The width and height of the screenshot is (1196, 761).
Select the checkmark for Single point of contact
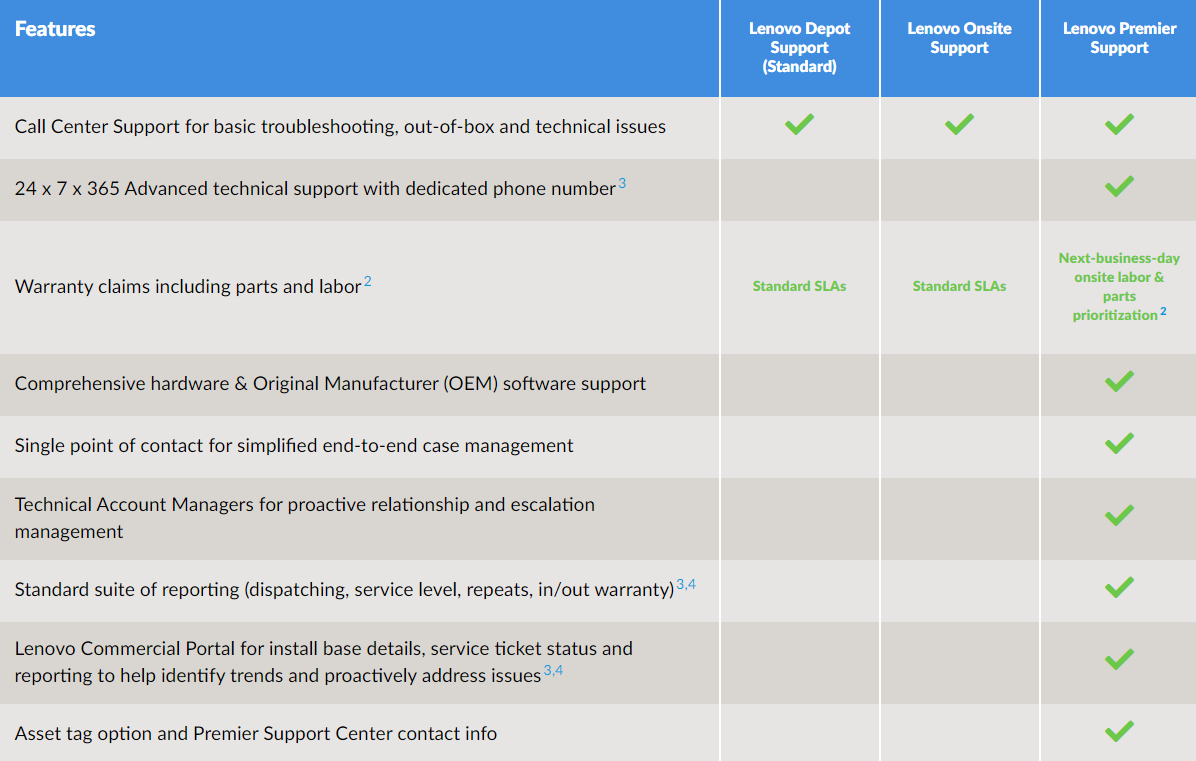[1119, 443]
